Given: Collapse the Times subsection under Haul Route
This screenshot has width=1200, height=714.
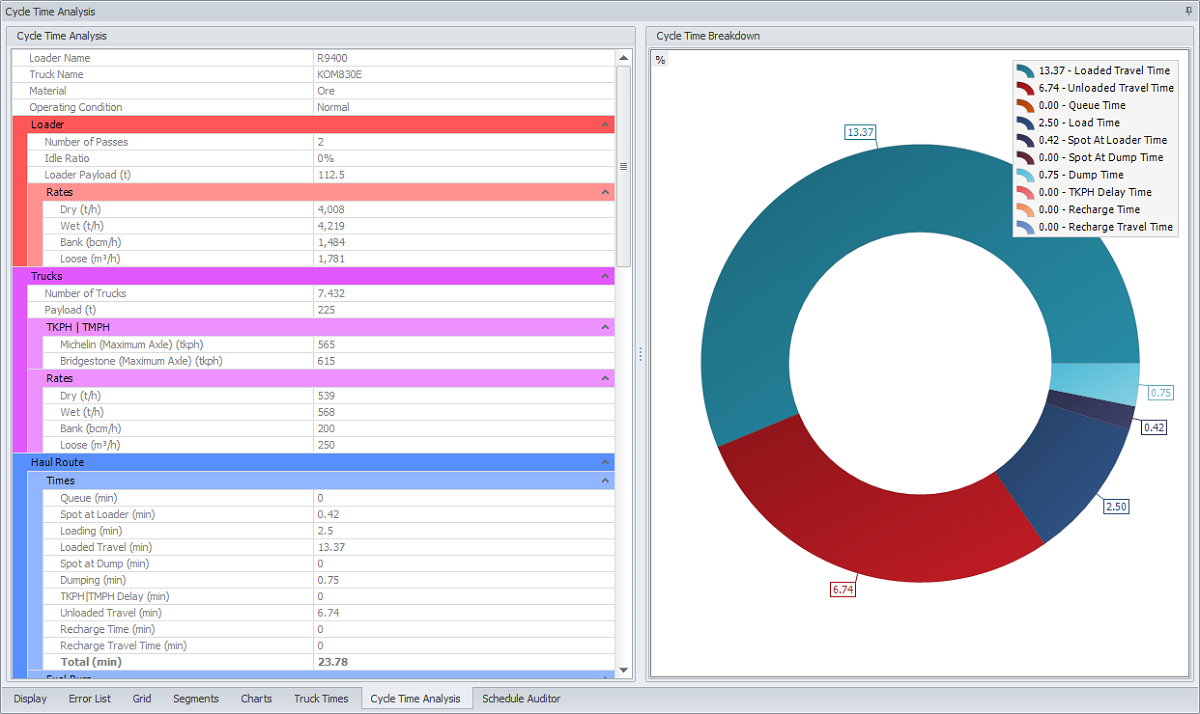Looking at the screenshot, I should pyautogui.click(x=605, y=481).
